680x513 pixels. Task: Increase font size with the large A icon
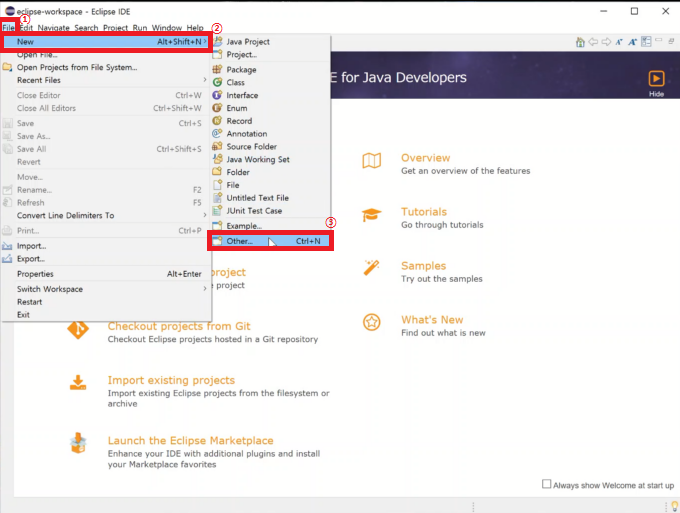[633, 42]
